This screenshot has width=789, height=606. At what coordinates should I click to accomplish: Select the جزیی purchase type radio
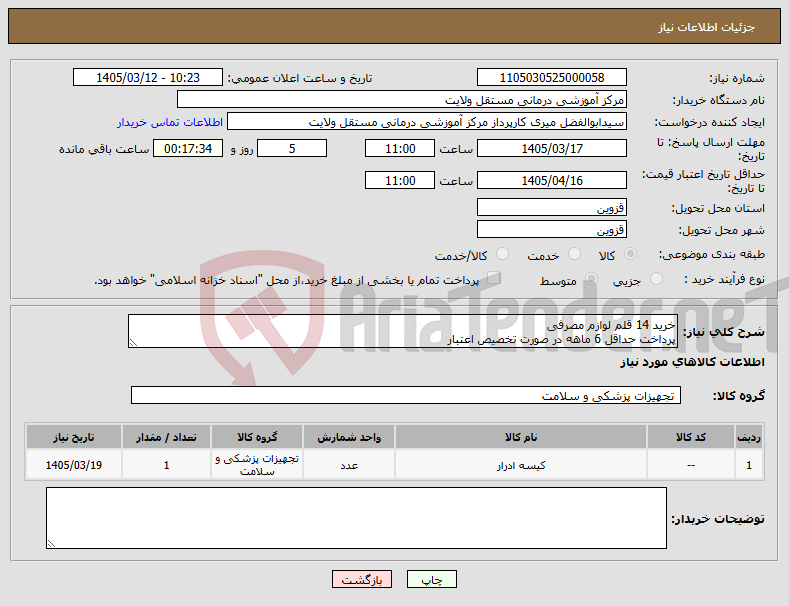click(656, 278)
